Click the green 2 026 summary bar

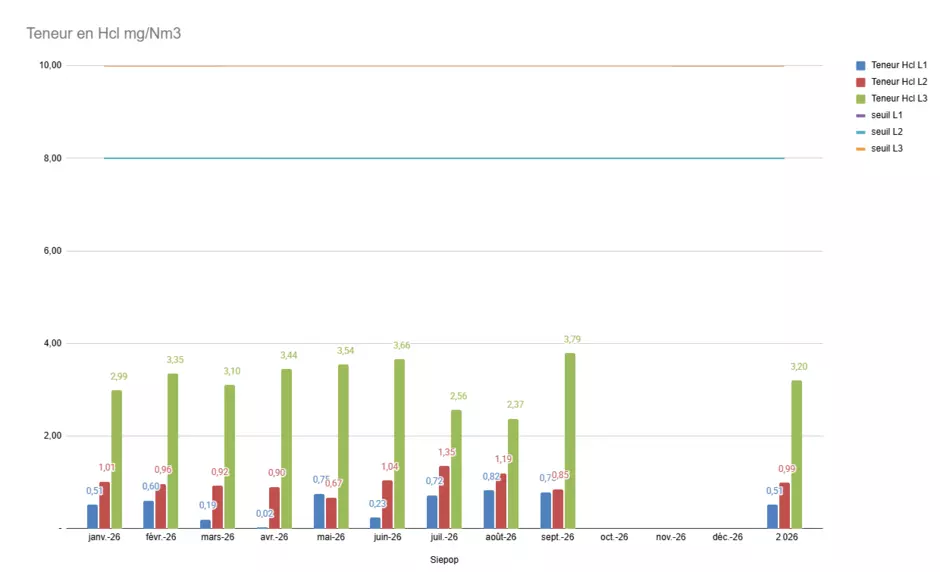click(796, 454)
